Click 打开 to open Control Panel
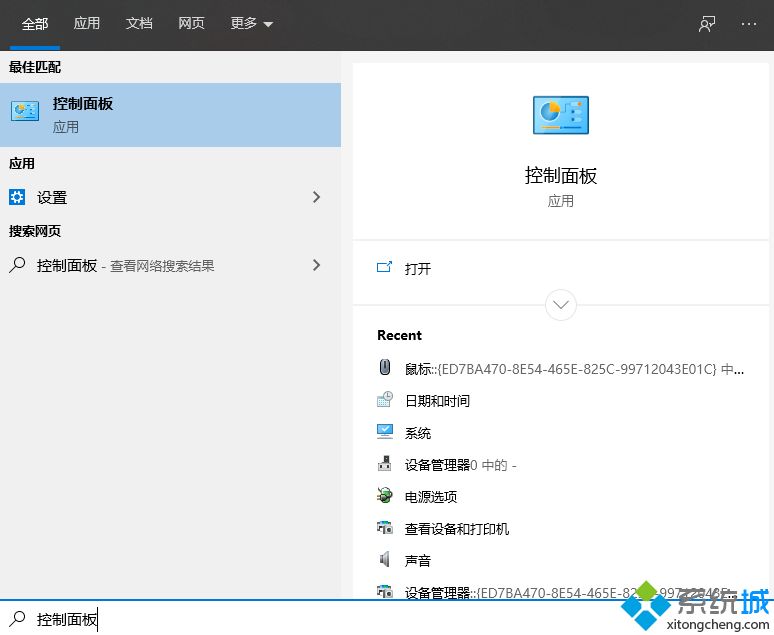This screenshot has height=635, width=774. click(418, 269)
